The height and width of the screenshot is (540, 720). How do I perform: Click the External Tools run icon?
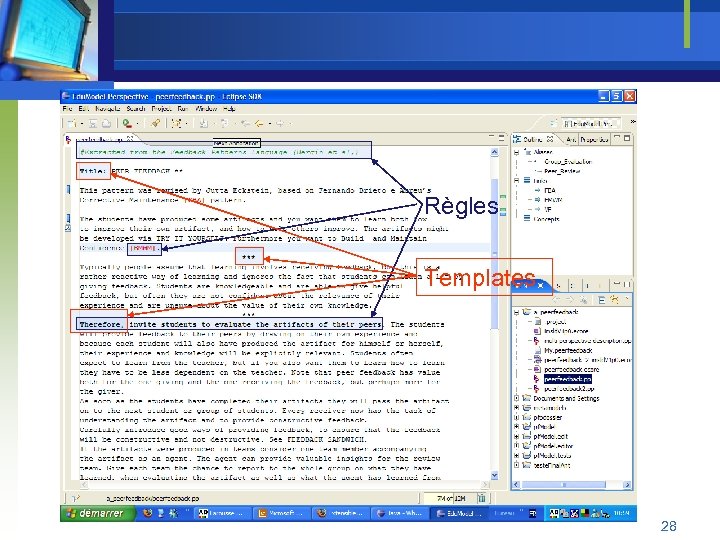pyautogui.click(x=127, y=124)
